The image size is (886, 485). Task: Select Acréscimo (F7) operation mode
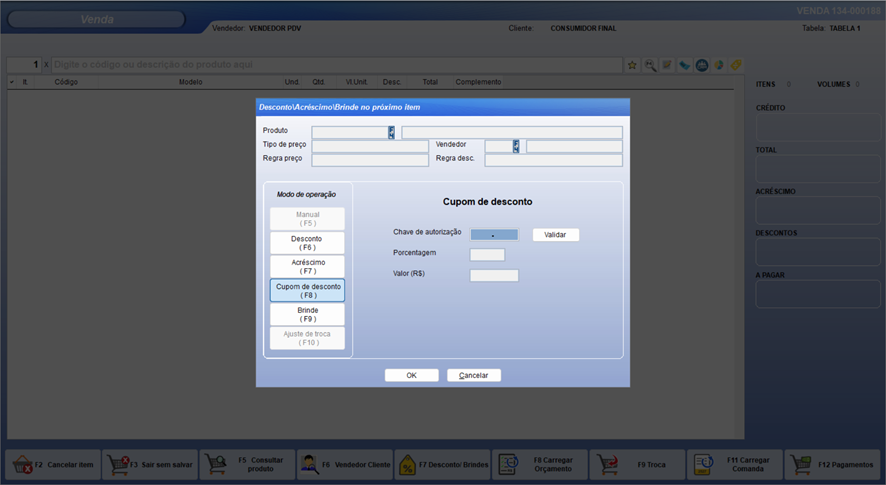pyautogui.click(x=307, y=266)
